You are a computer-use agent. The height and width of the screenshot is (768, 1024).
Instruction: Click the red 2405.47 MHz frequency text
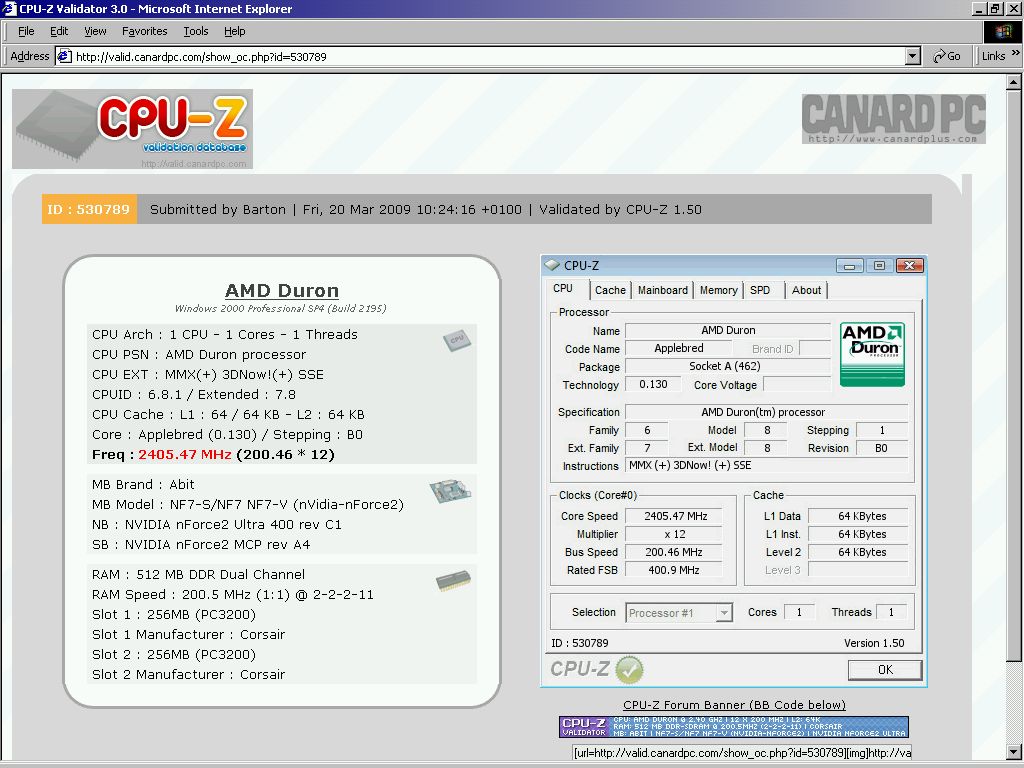pos(185,455)
